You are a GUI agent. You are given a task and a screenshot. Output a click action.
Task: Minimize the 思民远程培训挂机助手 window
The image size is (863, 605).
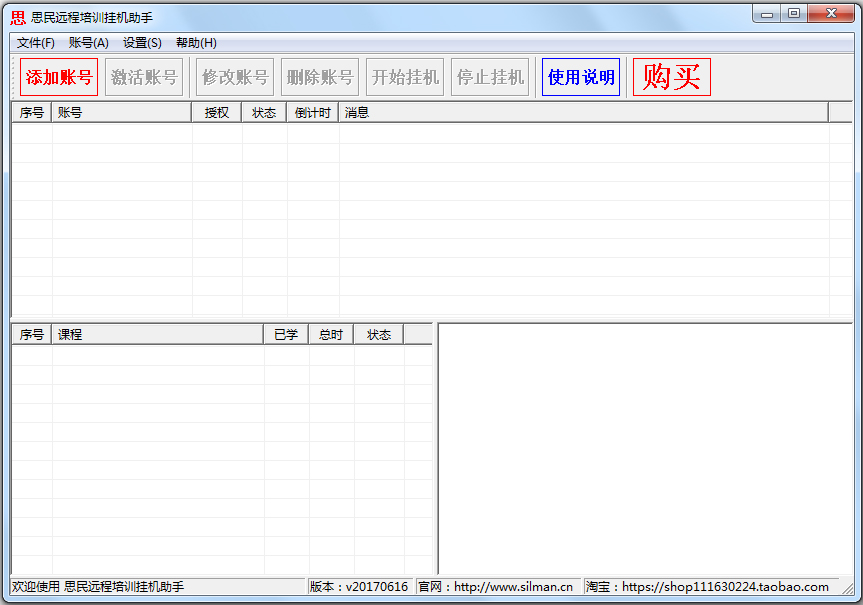click(767, 14)
